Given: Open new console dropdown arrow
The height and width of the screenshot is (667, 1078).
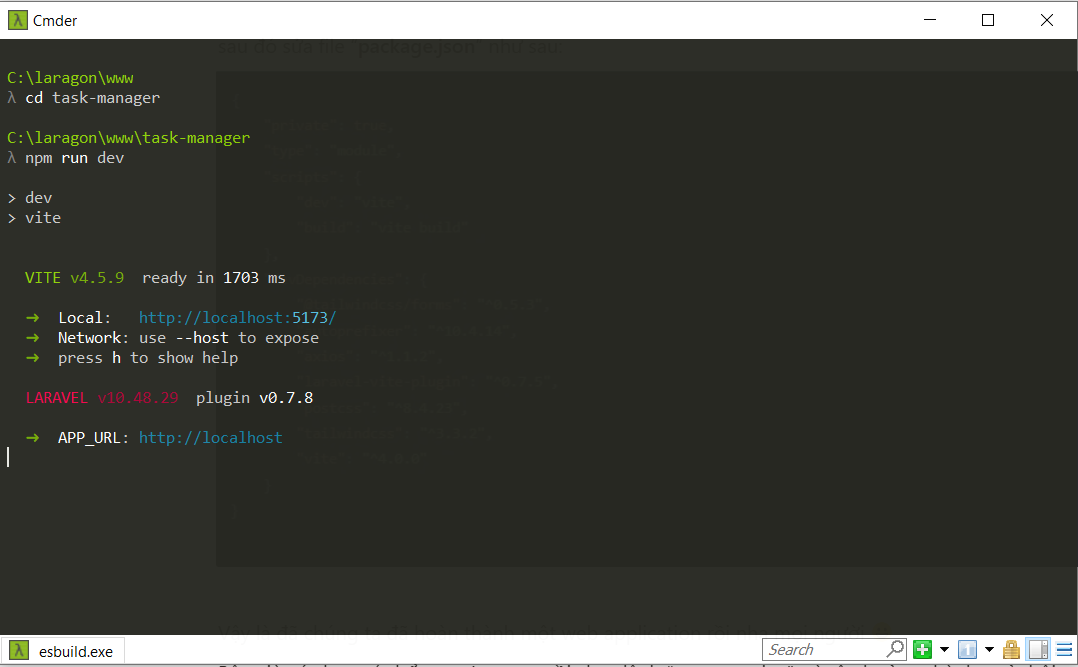Looking at the screenshot, I should (944, 649).
